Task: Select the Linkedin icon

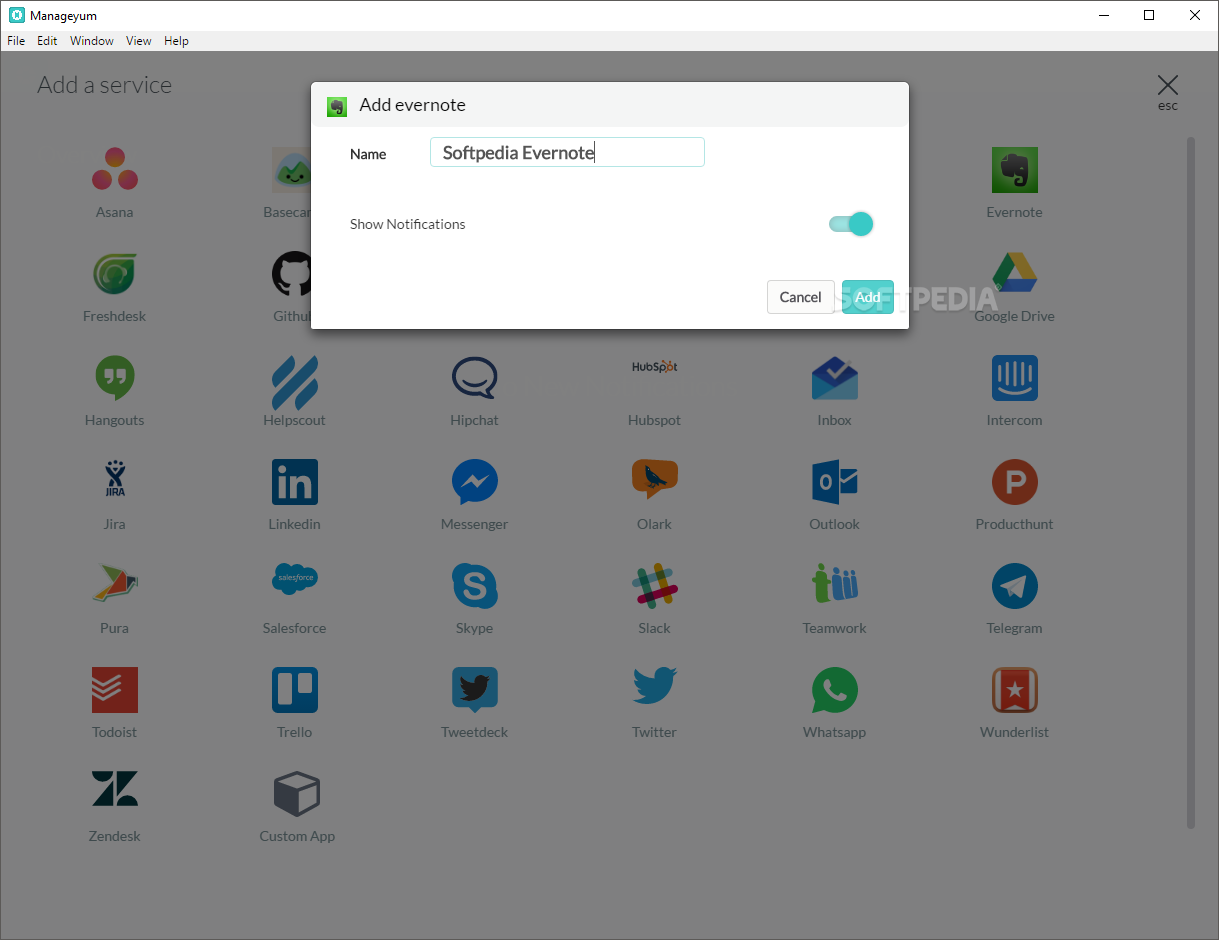Action: tap(295, 482)
